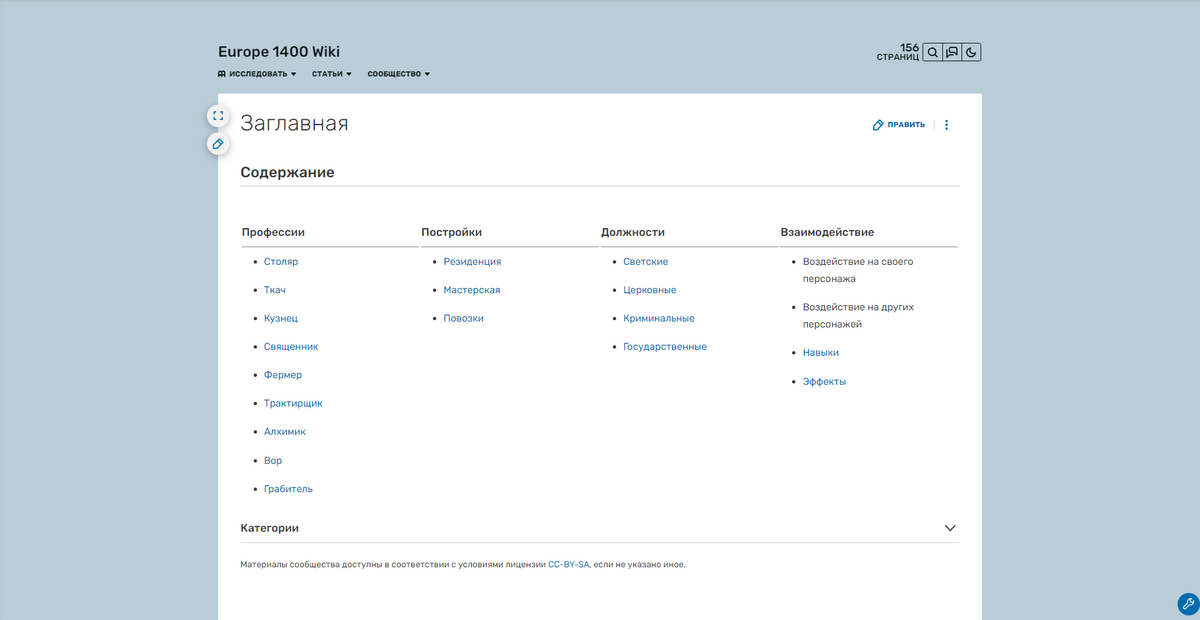
Task: Open the three-dot page actions menu
Action: point(947,125)
